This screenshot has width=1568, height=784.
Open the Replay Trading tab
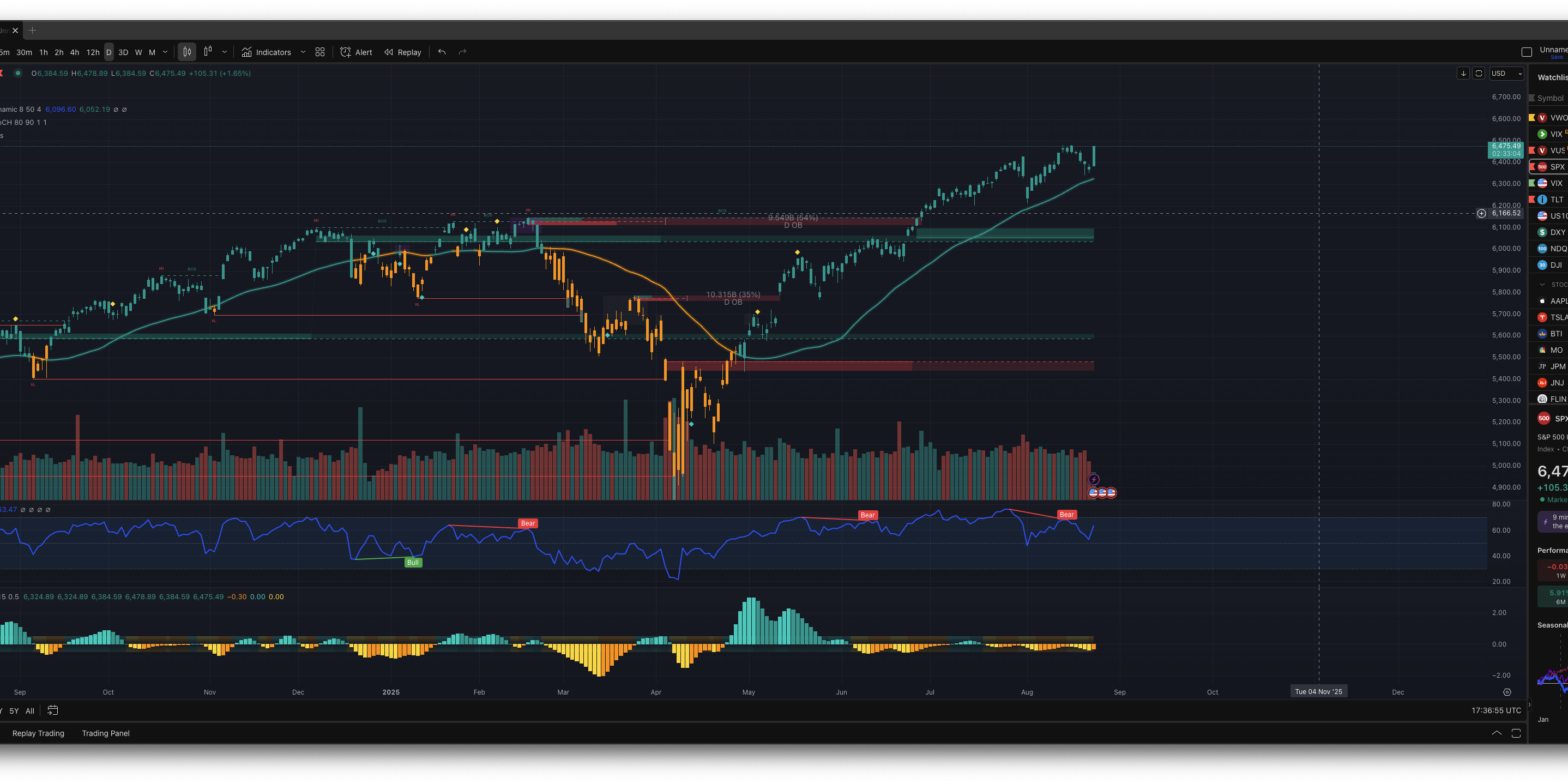click(38, 733)
